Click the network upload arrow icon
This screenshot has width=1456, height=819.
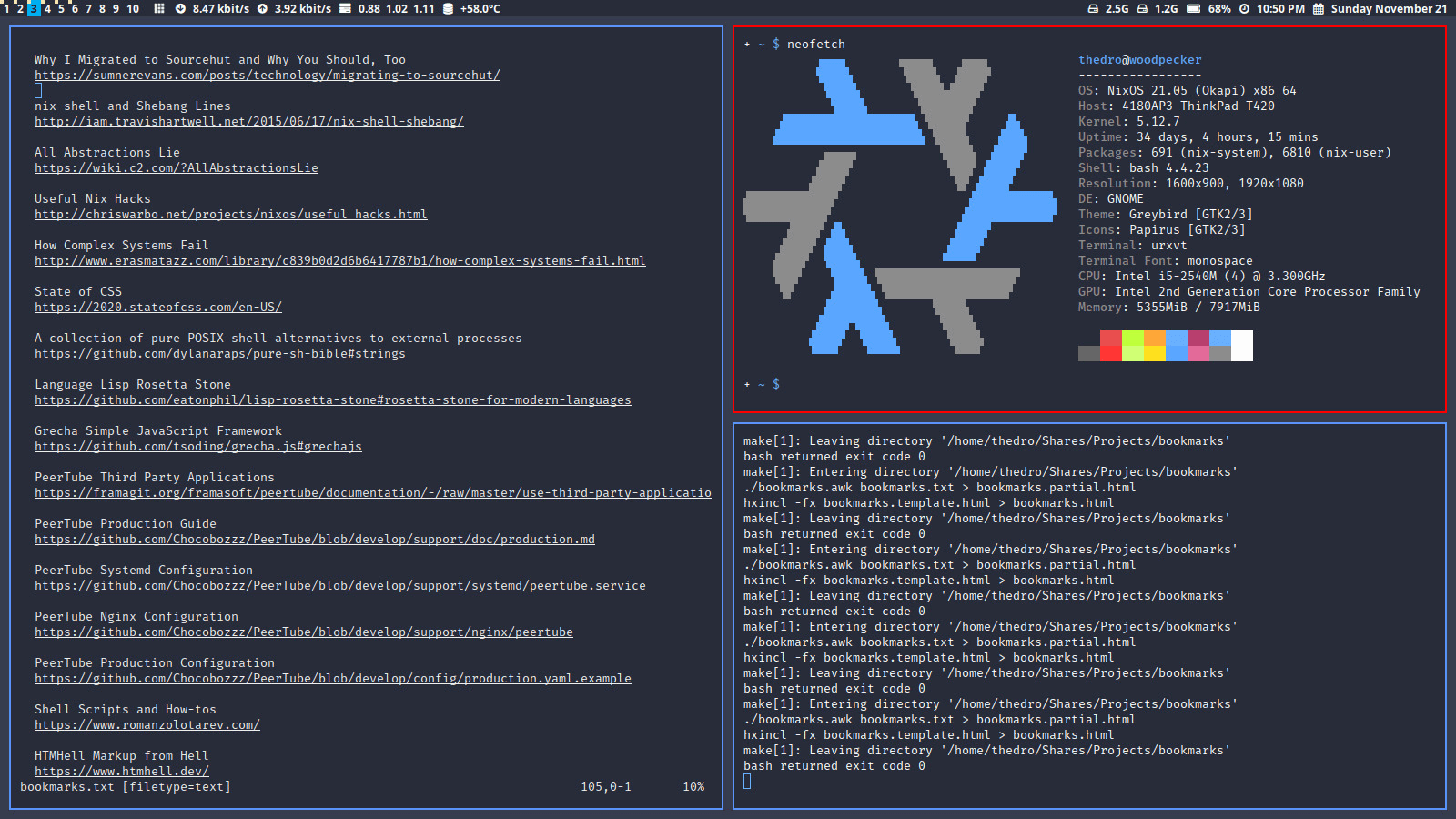[x=262, y=8]
